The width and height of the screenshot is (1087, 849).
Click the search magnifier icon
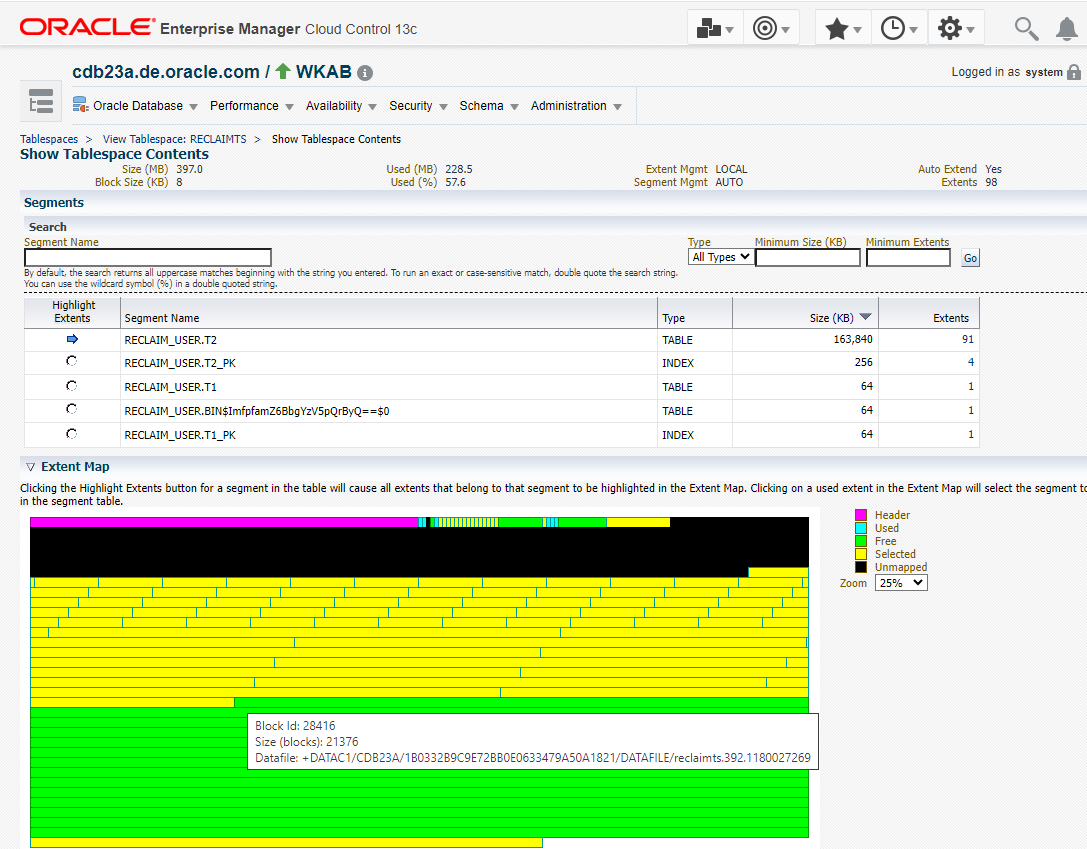point(1026,28)
